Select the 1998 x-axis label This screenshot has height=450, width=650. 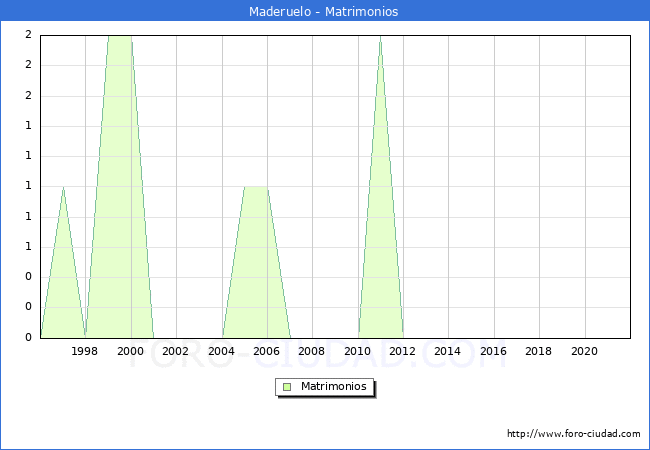click(85, 351)
